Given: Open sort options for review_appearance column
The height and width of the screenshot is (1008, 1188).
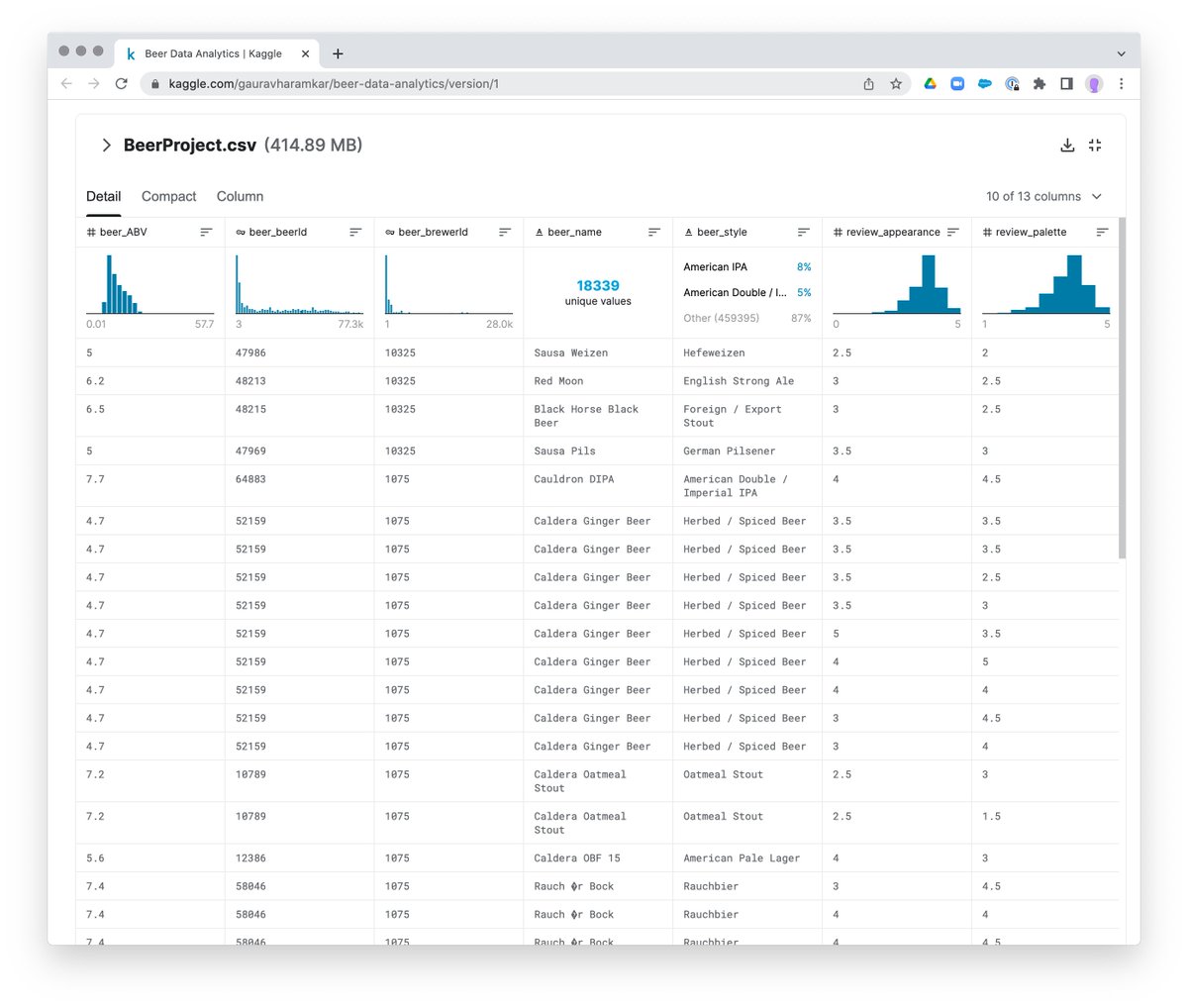Looking at the screenshot, I should tap(953, 232).
